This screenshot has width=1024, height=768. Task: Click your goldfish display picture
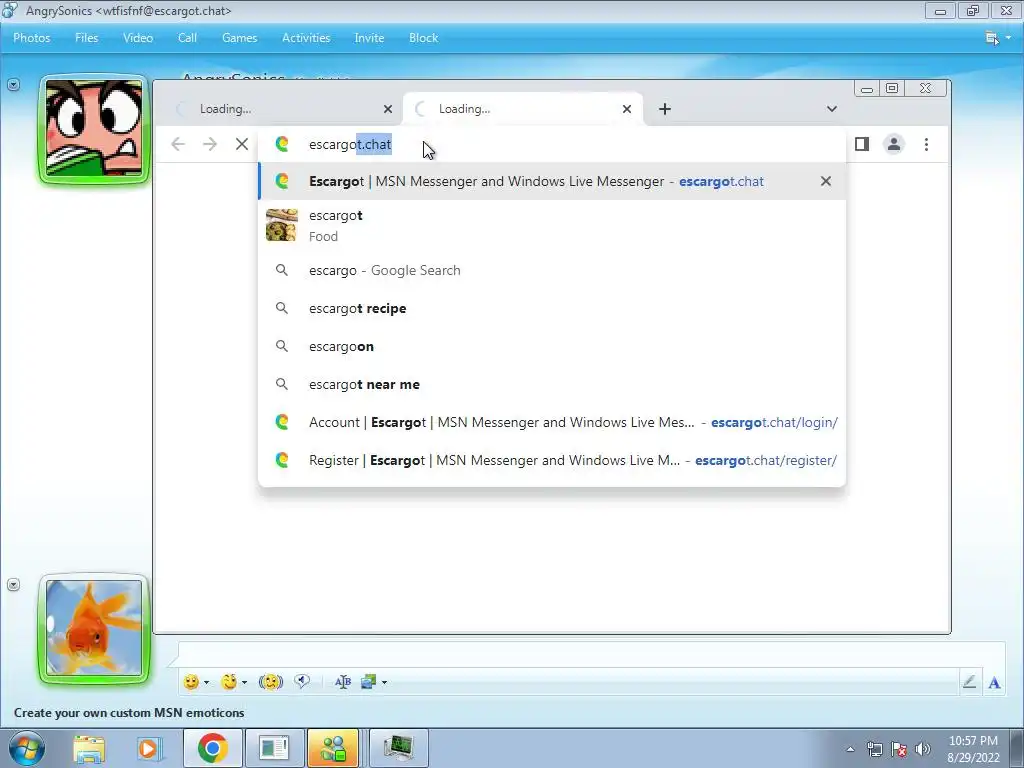(x=95, y=628)
